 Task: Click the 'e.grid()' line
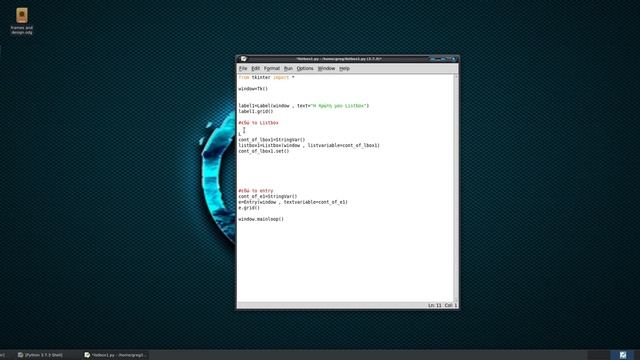click(x=249, y=208)
